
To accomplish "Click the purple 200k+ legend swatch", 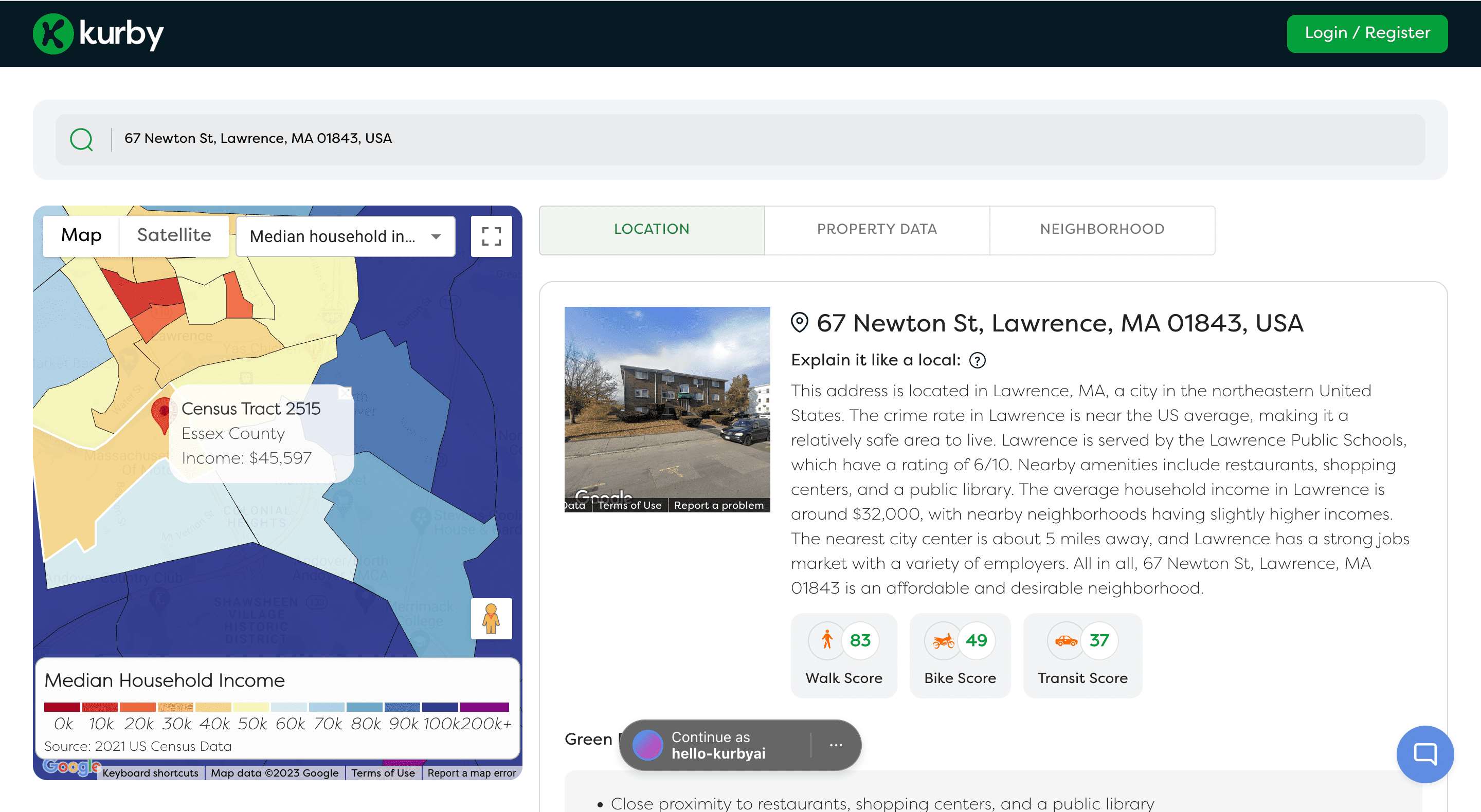I will click(484, 707).
